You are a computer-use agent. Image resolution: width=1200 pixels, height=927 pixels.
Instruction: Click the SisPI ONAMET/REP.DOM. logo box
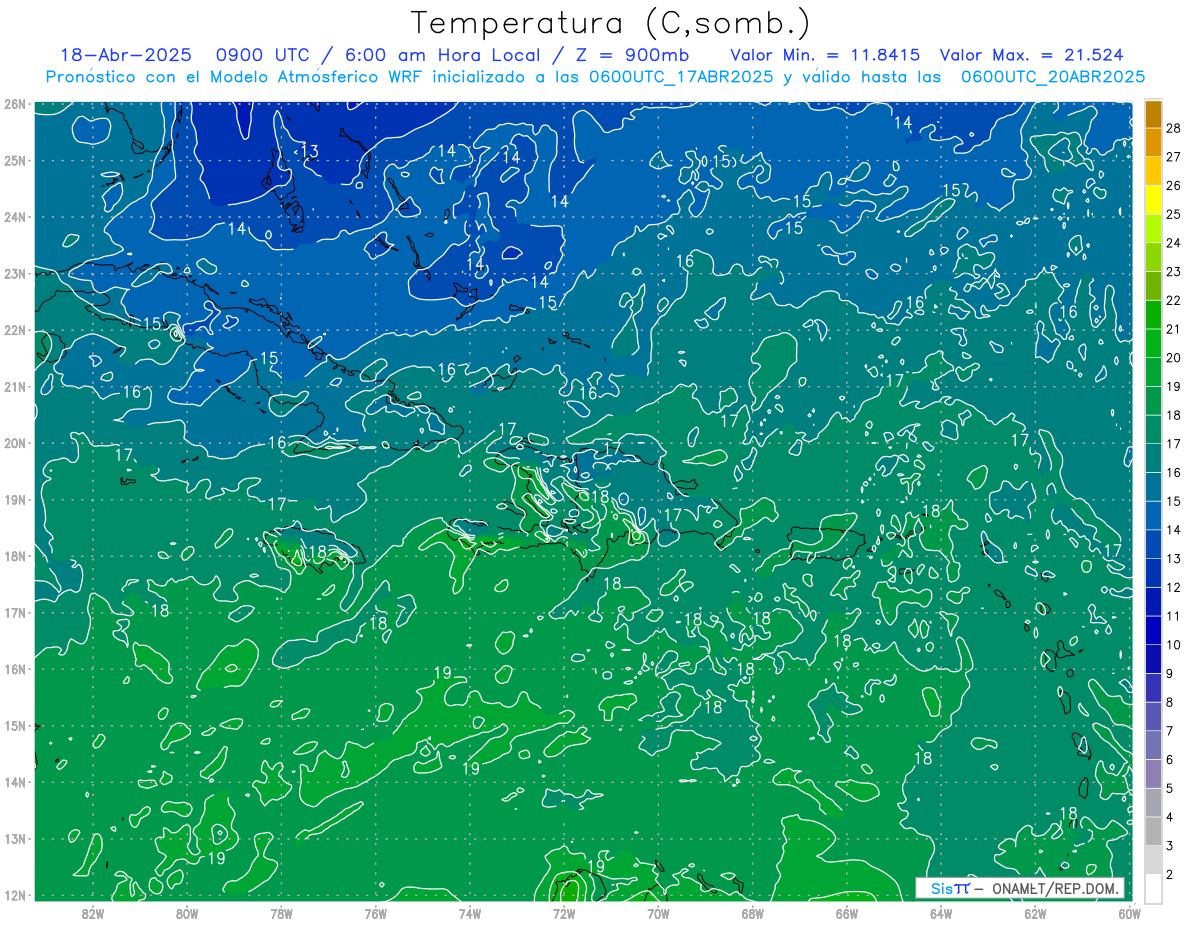pyautogui.click(x=1020, y=888)
